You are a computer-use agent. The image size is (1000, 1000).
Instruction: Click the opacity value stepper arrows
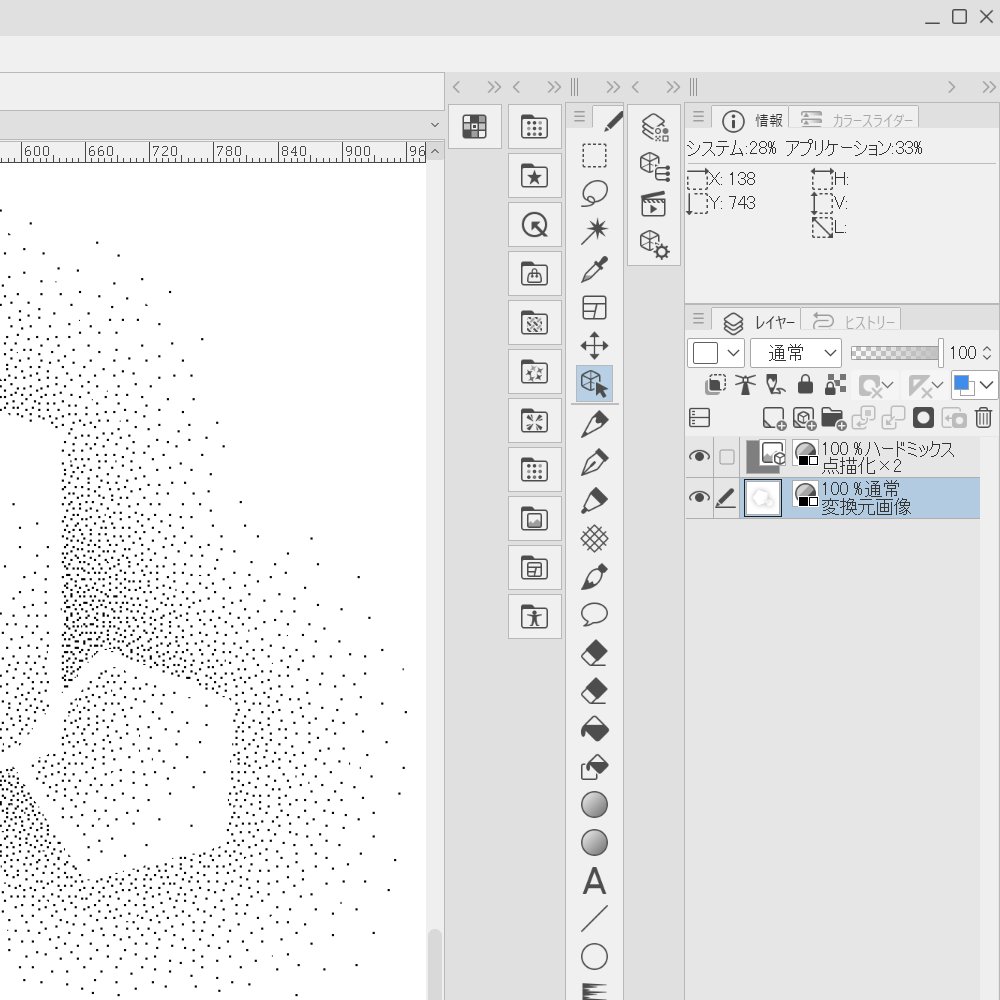click(x=987, y=353)
